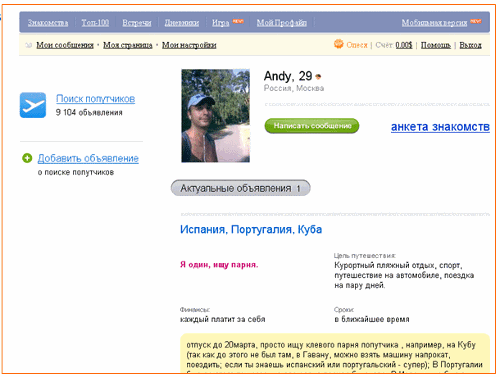Click the green plus add icon
Viewport: 500px width, 377px height.
[x=27, y=158]
